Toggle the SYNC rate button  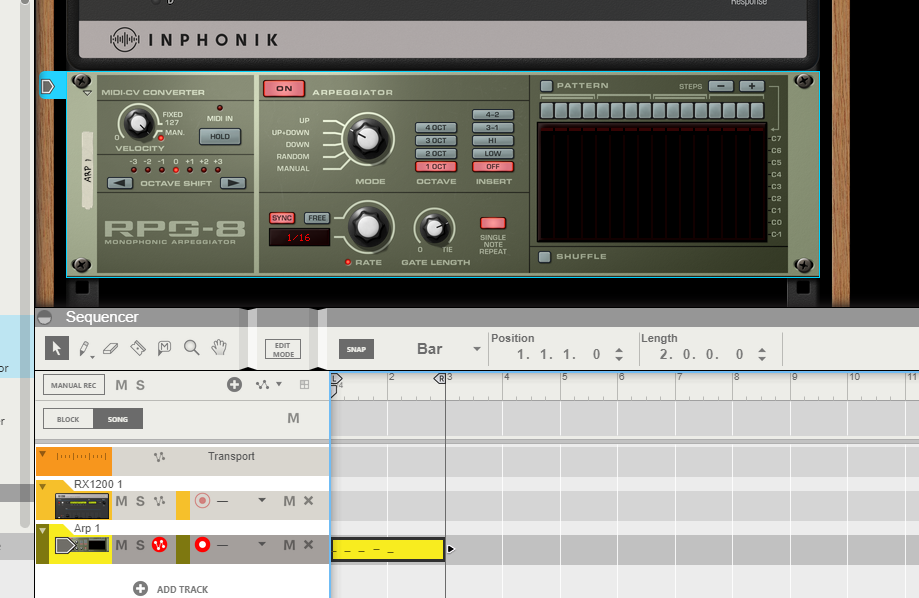[x=282, y=218]
